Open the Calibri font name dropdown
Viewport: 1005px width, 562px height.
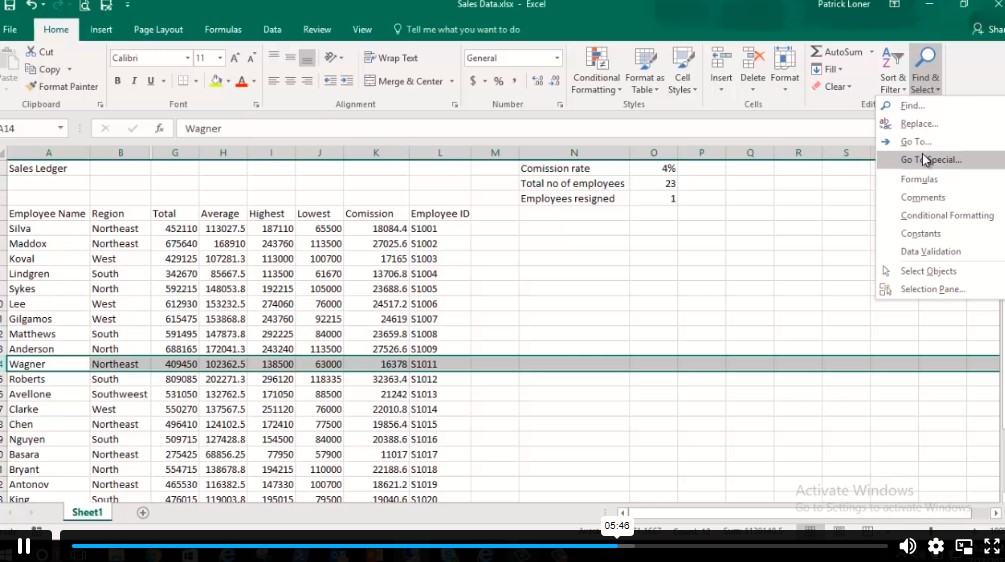(x=188, y=58)
